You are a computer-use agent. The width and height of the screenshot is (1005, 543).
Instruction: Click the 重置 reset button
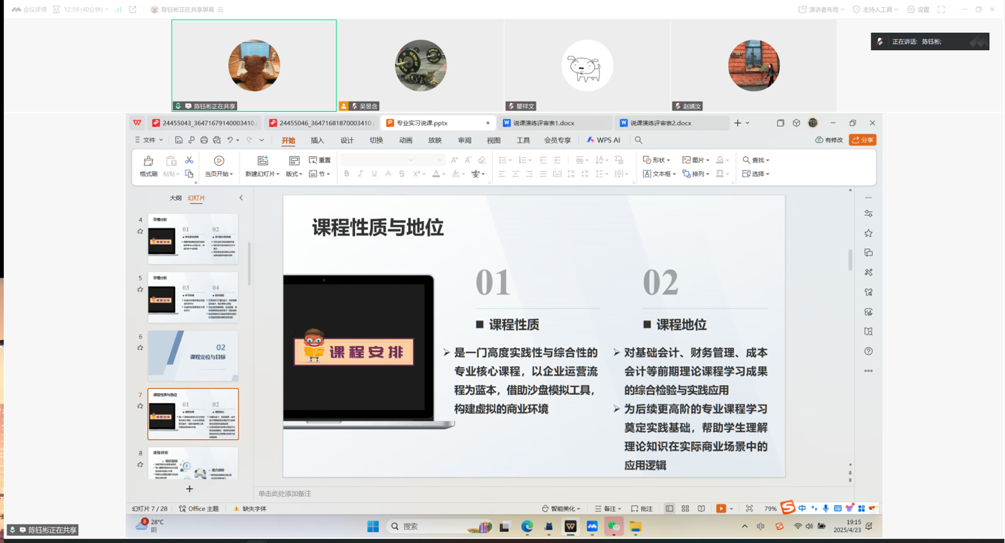point(320,160)
